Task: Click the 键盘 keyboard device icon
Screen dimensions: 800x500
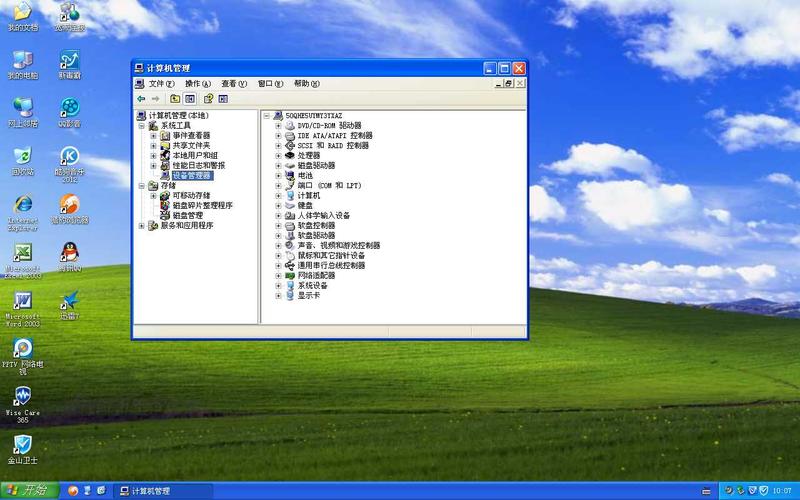Action: coord(290,206)
